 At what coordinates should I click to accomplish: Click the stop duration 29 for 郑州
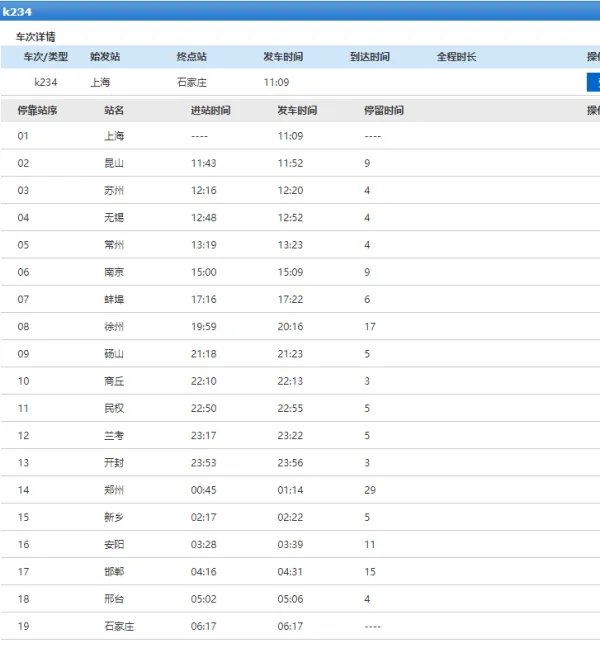pos(370,489)
